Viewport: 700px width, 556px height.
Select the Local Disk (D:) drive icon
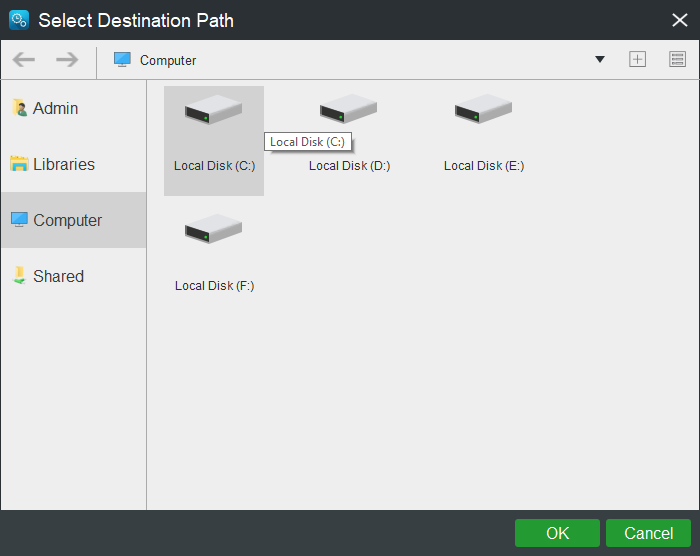point(348,110)
